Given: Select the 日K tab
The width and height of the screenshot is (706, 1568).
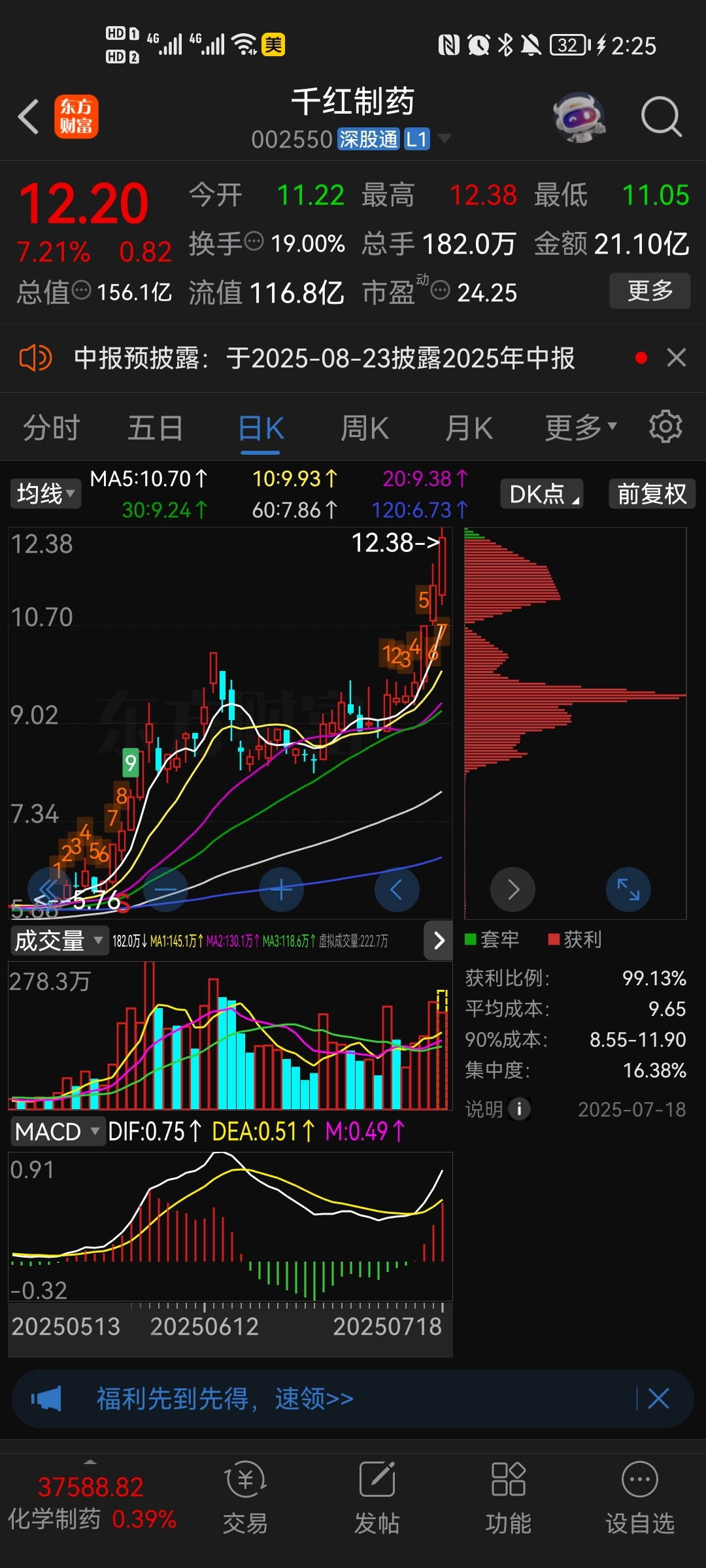Looking at the screenshot, I should point(261,429).
